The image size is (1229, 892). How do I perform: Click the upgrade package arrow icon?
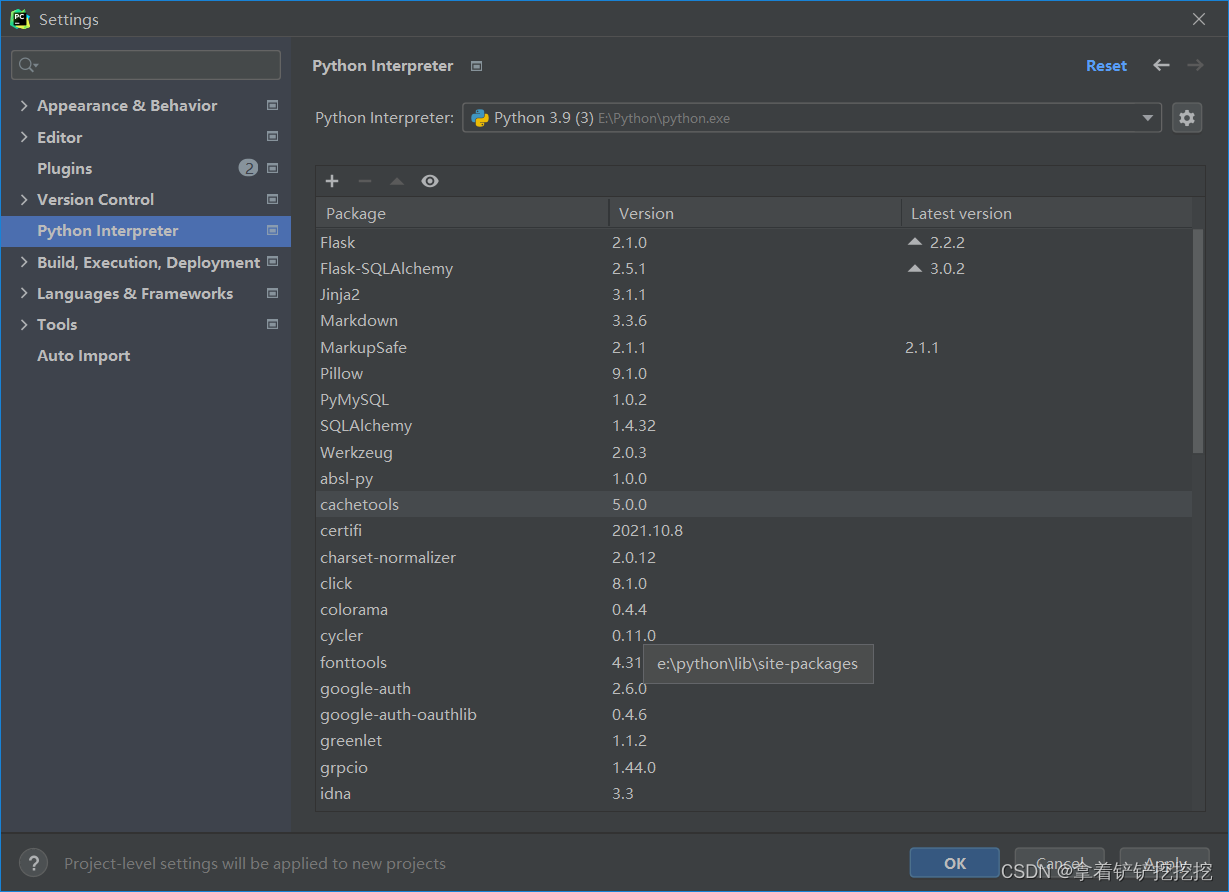(x=397, y=181)
